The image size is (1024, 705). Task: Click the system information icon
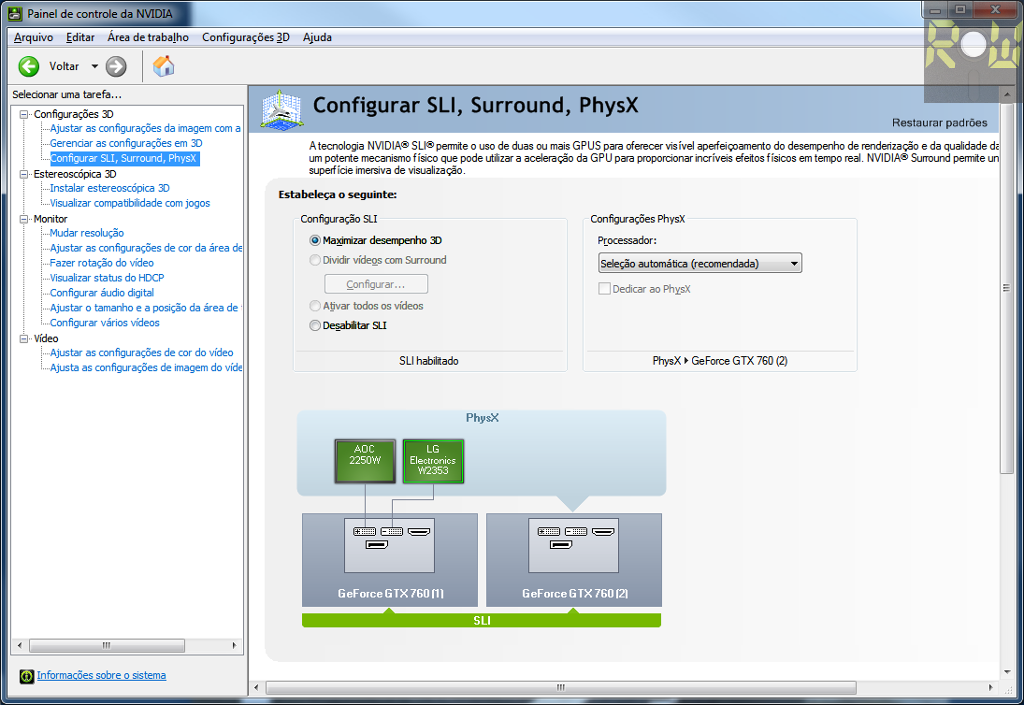[26, 676]
